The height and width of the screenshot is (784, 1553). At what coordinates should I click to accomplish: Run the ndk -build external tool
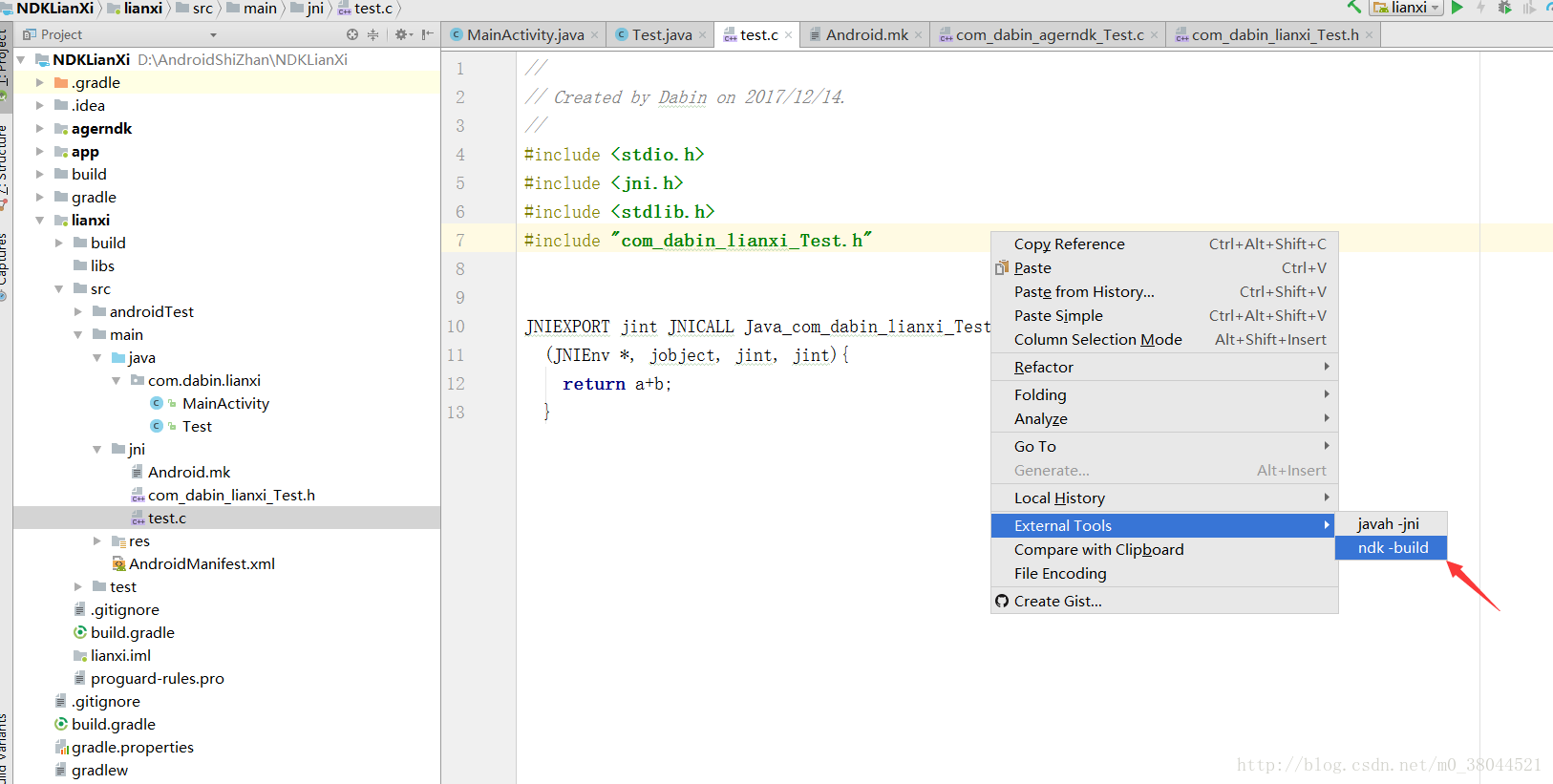[x=1391, y=547]
